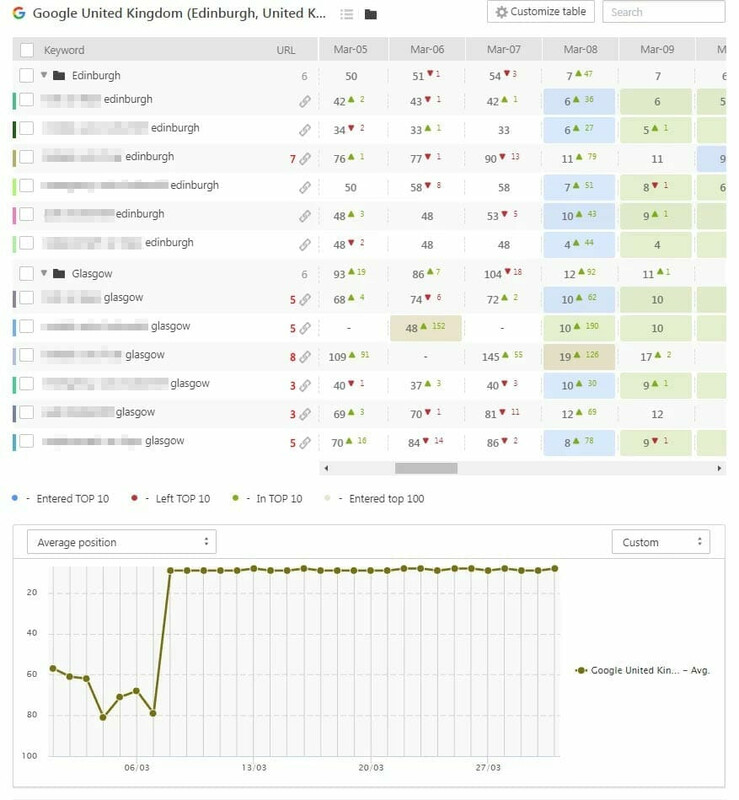Click the first chart data point near 60
Viewport: 739px width, 800px height.
tap(53, 668)
